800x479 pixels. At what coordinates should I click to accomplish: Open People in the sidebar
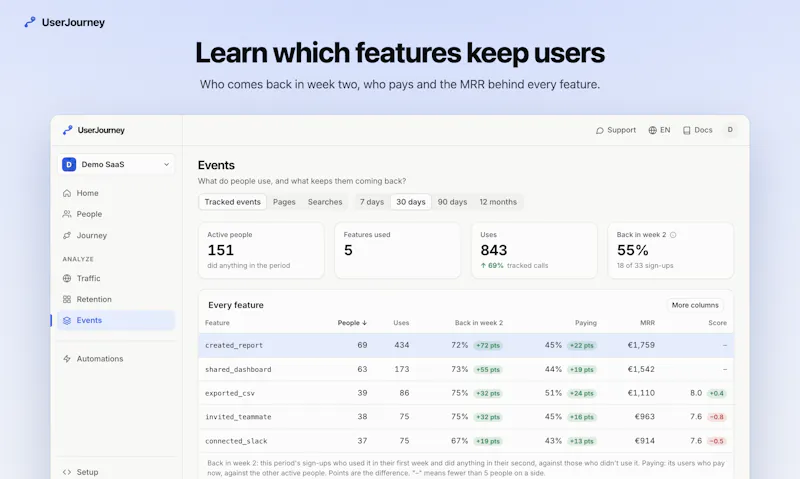pos(116,214)
